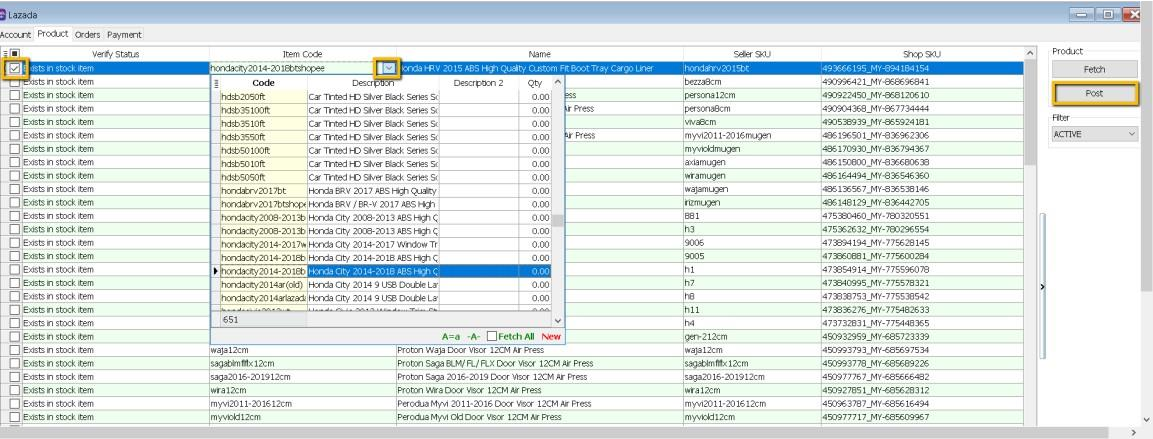
Task: Expand the ACTIVE filter dropdown
Action: (1131, 133)
